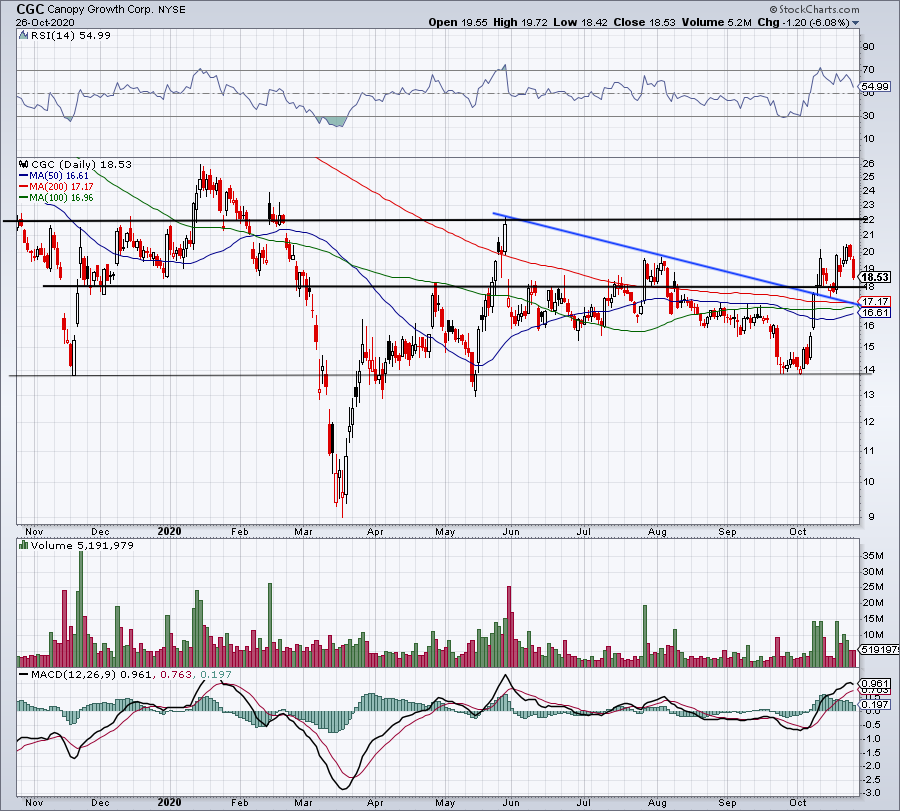Click the red 0.763 MACD signal value
The width and height of the screenshot is (900, 811).
coord(176,674)
